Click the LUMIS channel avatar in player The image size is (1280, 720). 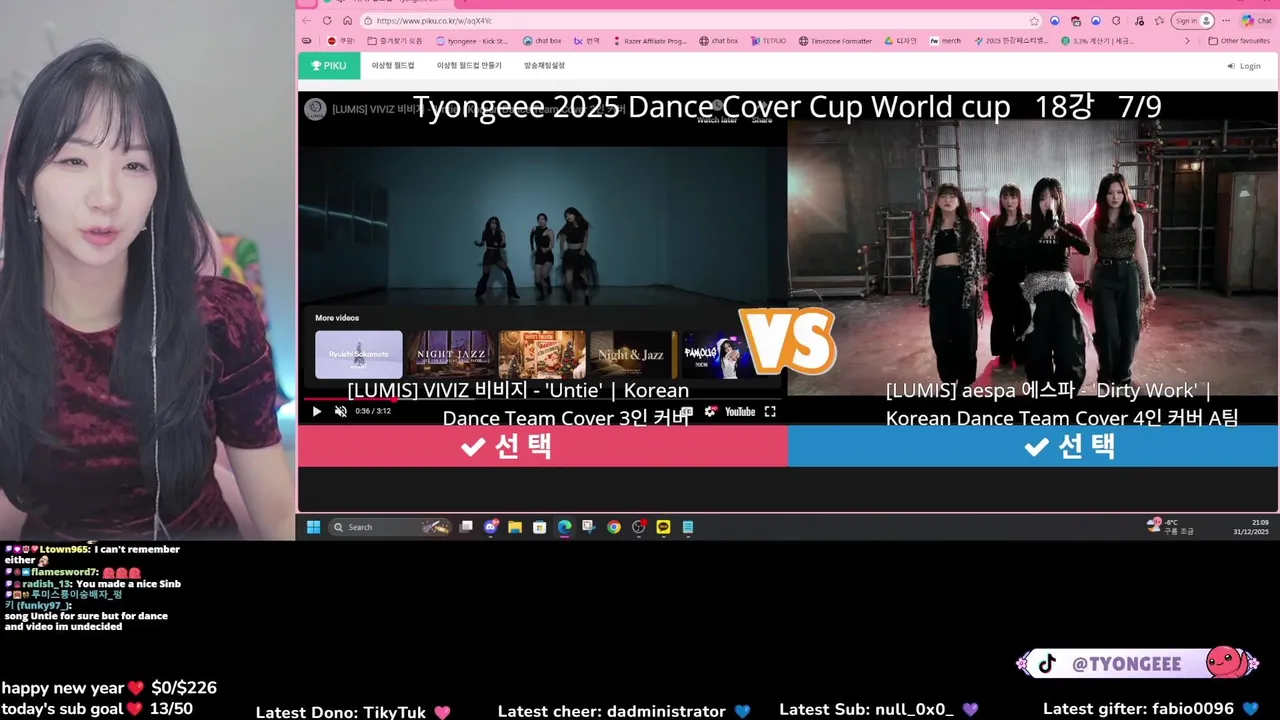click(x=315, y=109)
